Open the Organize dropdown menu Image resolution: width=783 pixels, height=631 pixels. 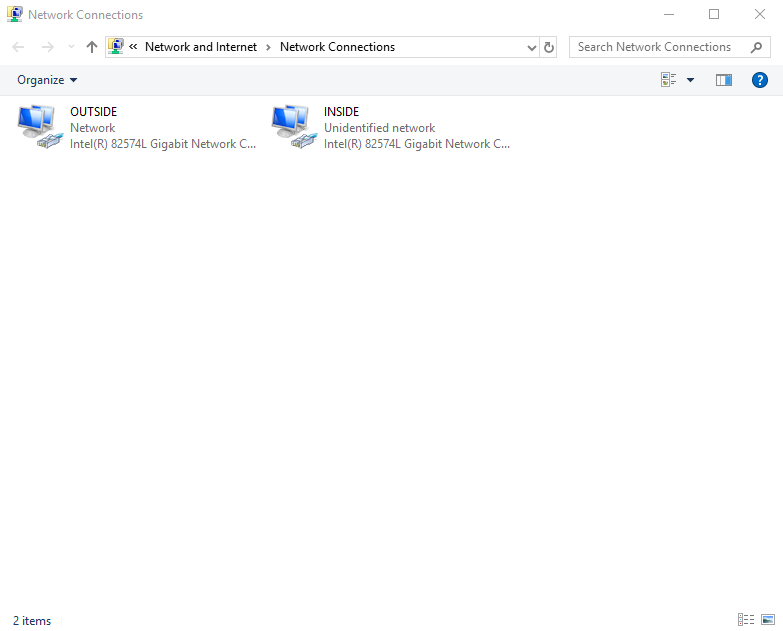[47, 80]
